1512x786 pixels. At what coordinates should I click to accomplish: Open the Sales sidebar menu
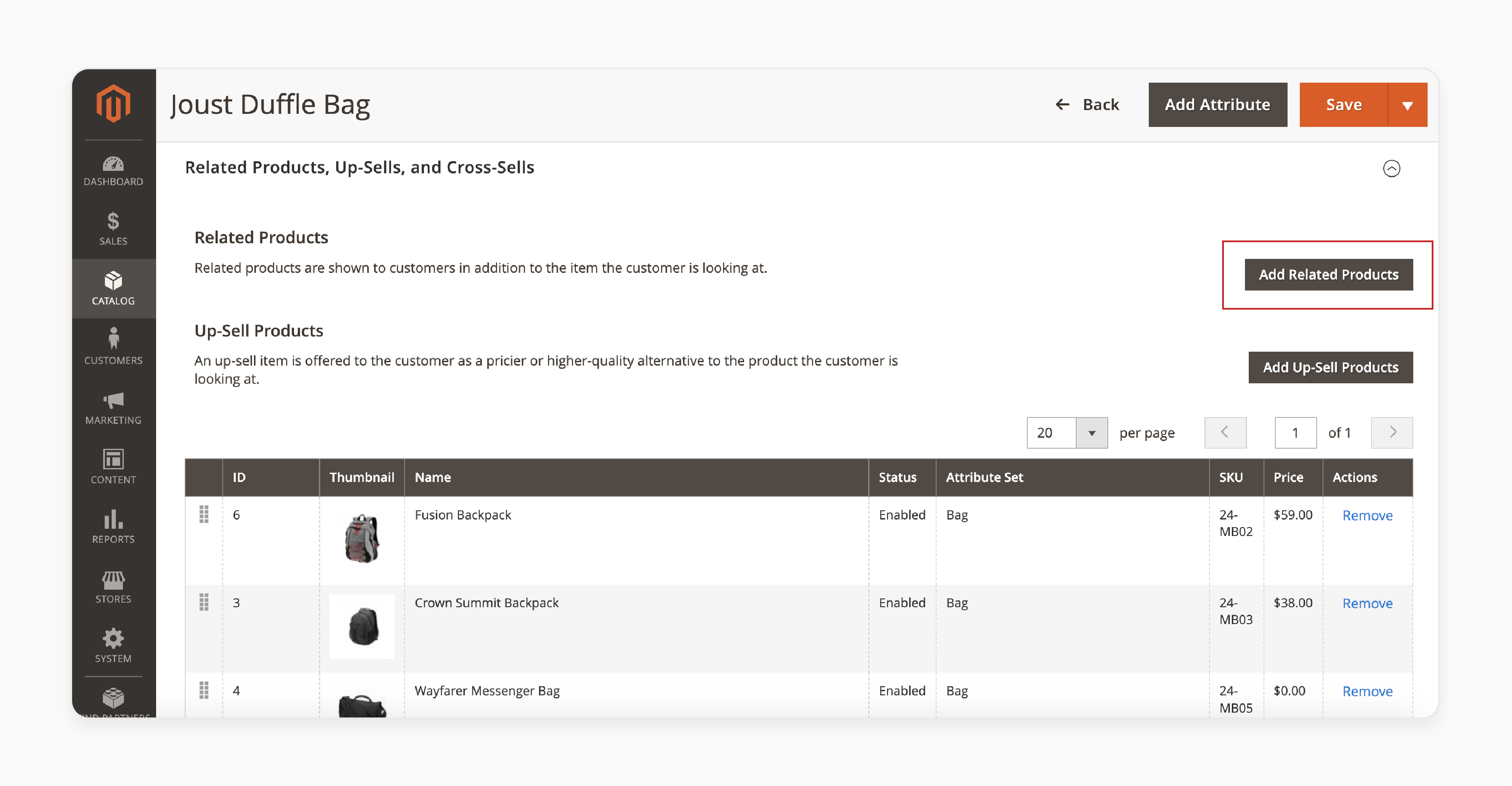pyautogui.click(x=113, y=229)
